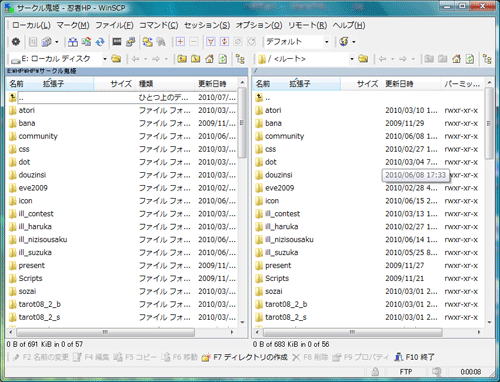500x382 pixels.
Task: Click the Synchronize directories icon
Action: click(86, 42)
